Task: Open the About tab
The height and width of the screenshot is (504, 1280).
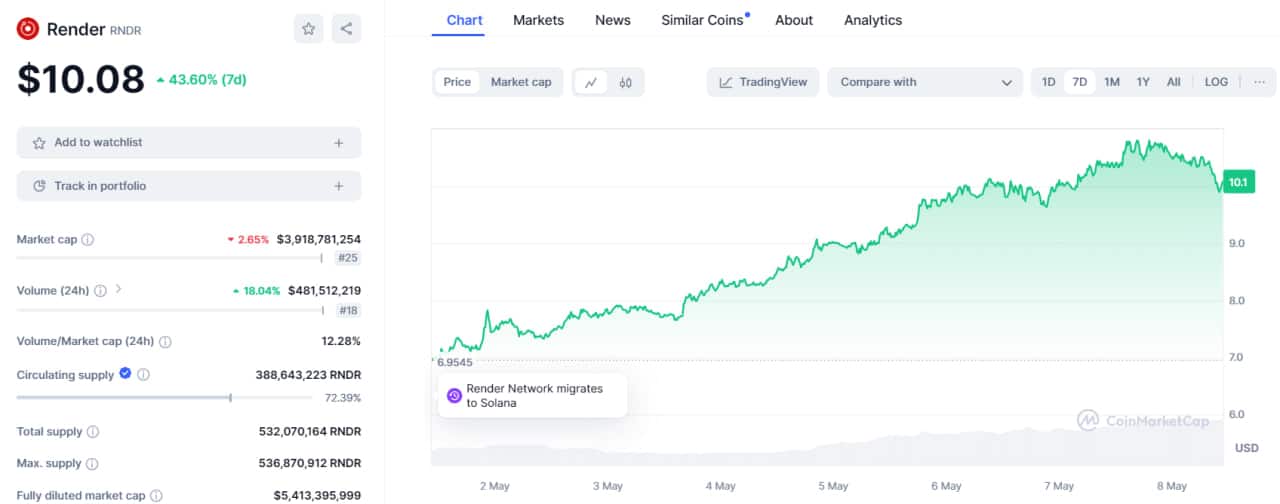Action: click(794, 20)
